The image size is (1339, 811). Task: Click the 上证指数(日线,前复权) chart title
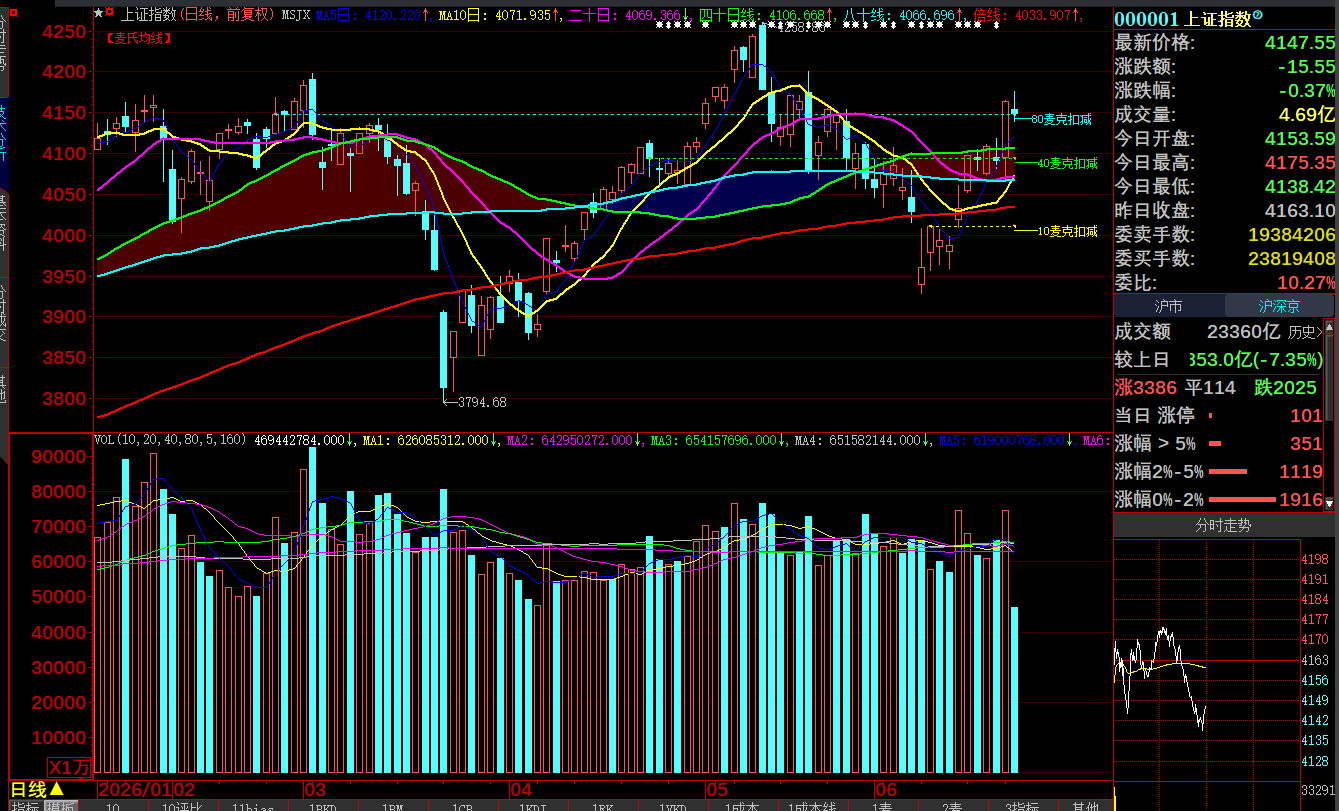198,15
